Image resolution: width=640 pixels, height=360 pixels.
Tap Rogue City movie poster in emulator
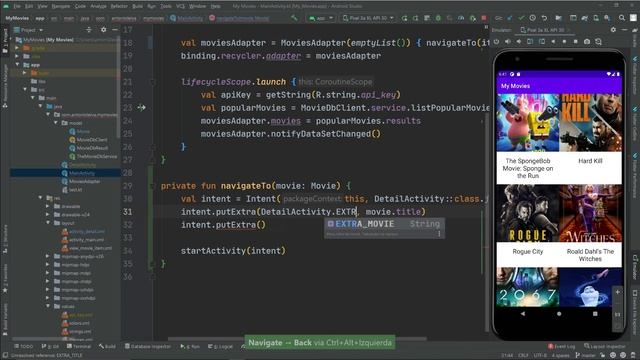528,213
